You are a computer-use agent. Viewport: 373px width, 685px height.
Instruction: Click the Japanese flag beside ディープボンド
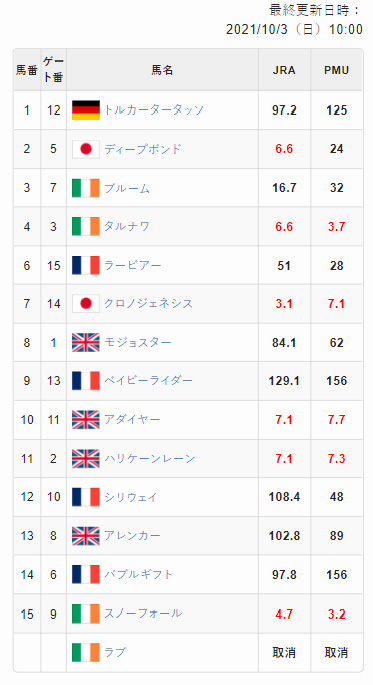(86, 149)
